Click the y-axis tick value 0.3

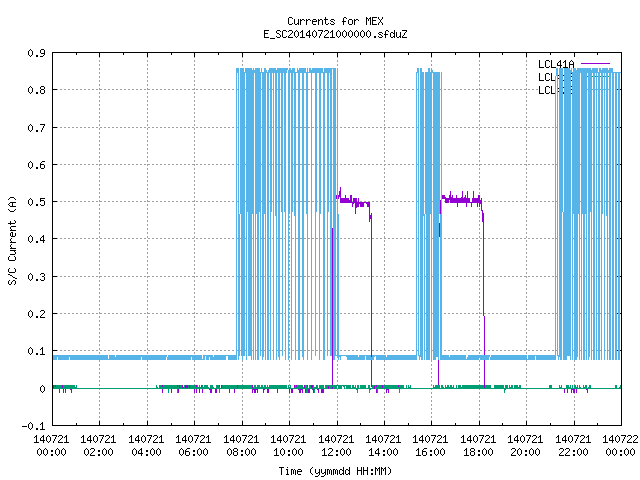[x=37, y=277]
